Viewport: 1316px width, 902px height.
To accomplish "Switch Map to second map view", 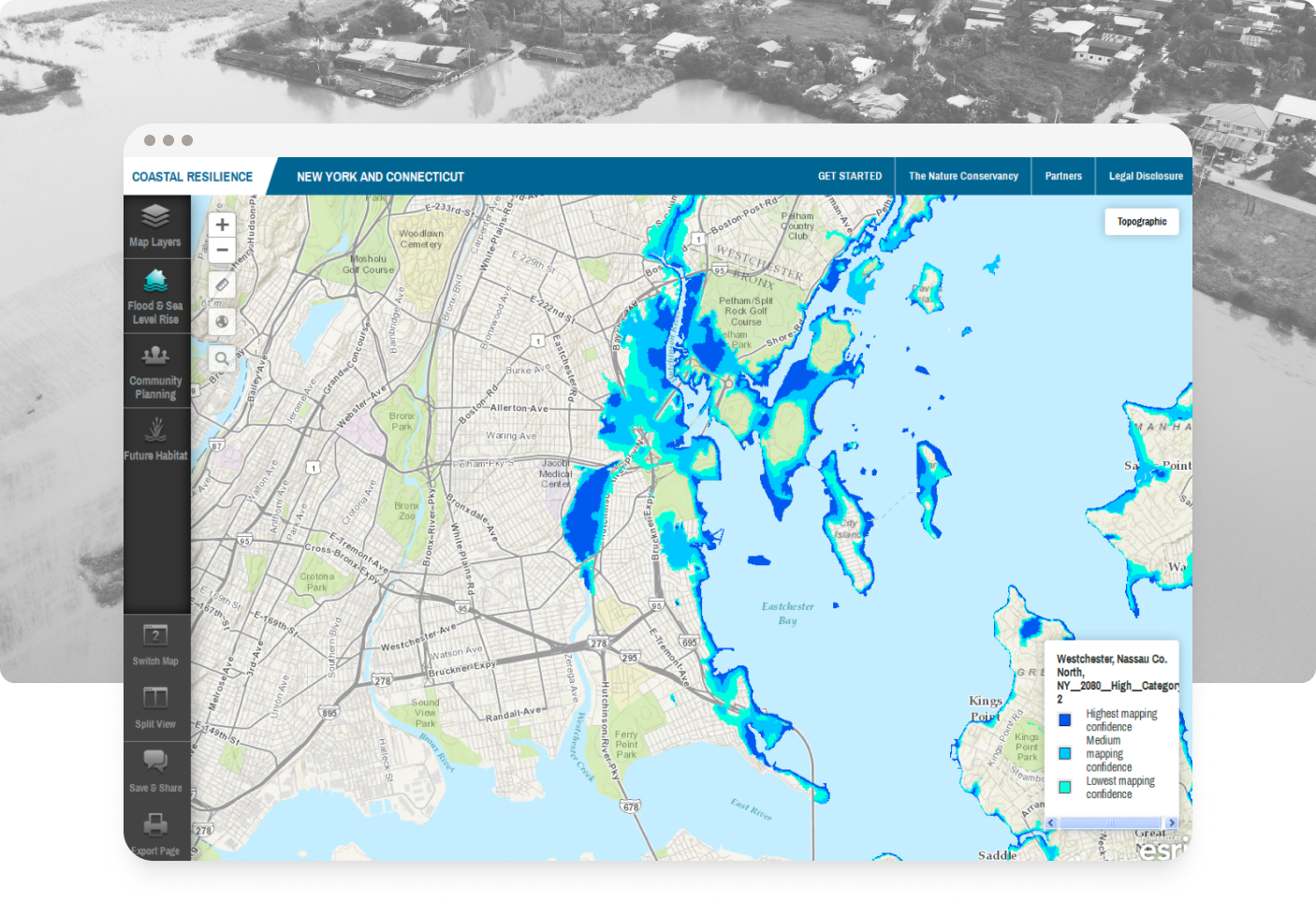I will click(x=155, y=643).
